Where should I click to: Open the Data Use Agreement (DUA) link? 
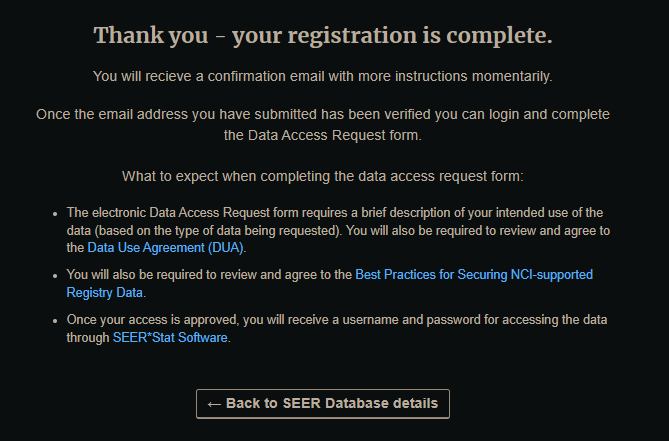(x=166, y=248)
